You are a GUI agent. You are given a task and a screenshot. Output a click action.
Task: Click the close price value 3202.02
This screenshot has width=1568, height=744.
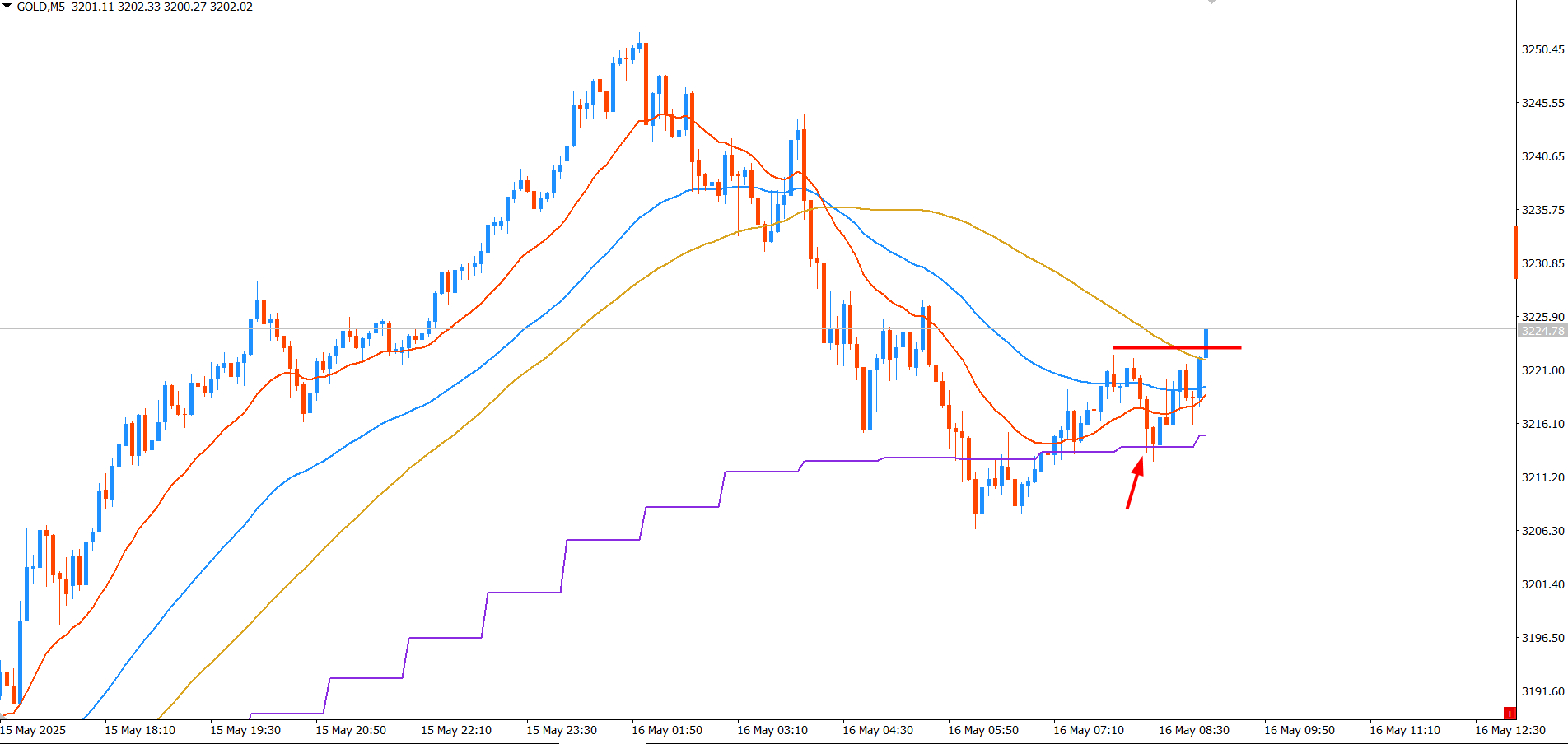pyautogui.click(x=231, y=7)
